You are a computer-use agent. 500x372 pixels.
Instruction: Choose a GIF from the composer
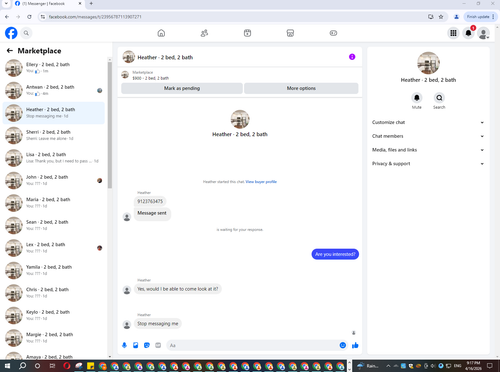tap(158, 345)
